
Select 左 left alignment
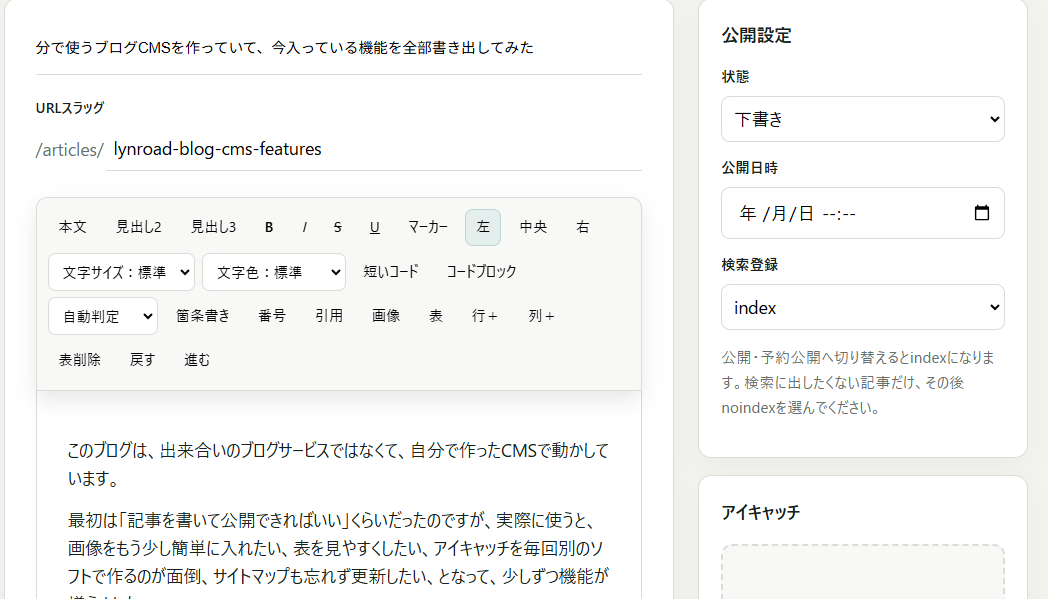[x=483, y=227]
